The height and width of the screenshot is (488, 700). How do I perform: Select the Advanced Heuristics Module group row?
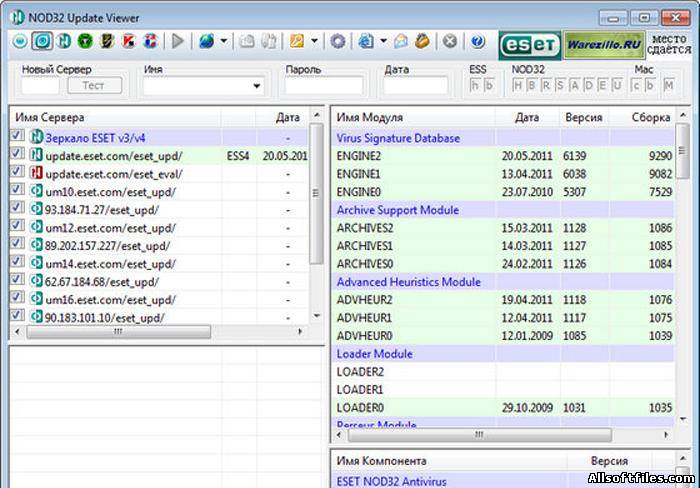503,282
